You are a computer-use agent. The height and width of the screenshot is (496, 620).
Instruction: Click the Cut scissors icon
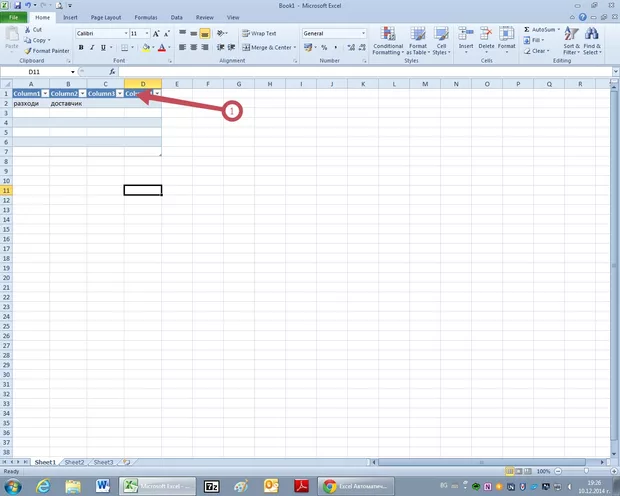27,30
